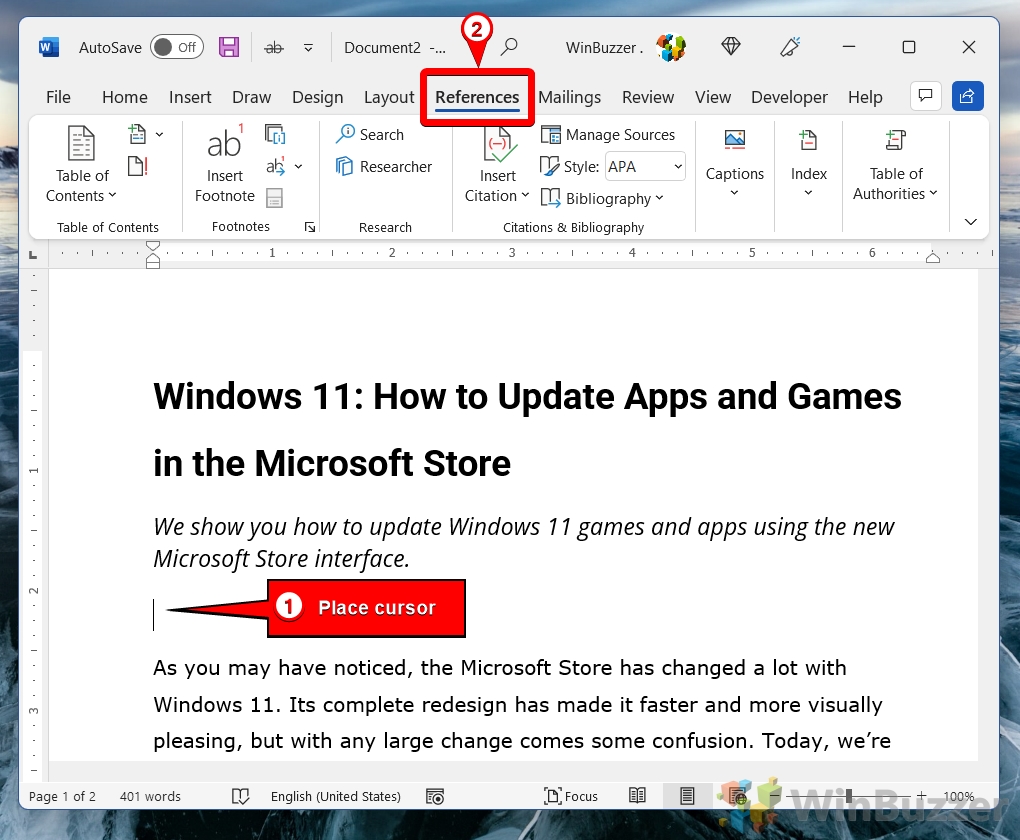Click the search magnifier in title bar
The image size is (1020, 840).
click(509, 47)
